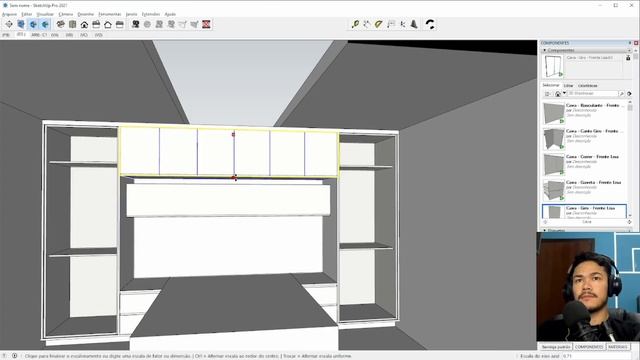The height and width of the screenshot is (360, 640).
Task: Open the Desenhar menu
Action: point(86,14)
